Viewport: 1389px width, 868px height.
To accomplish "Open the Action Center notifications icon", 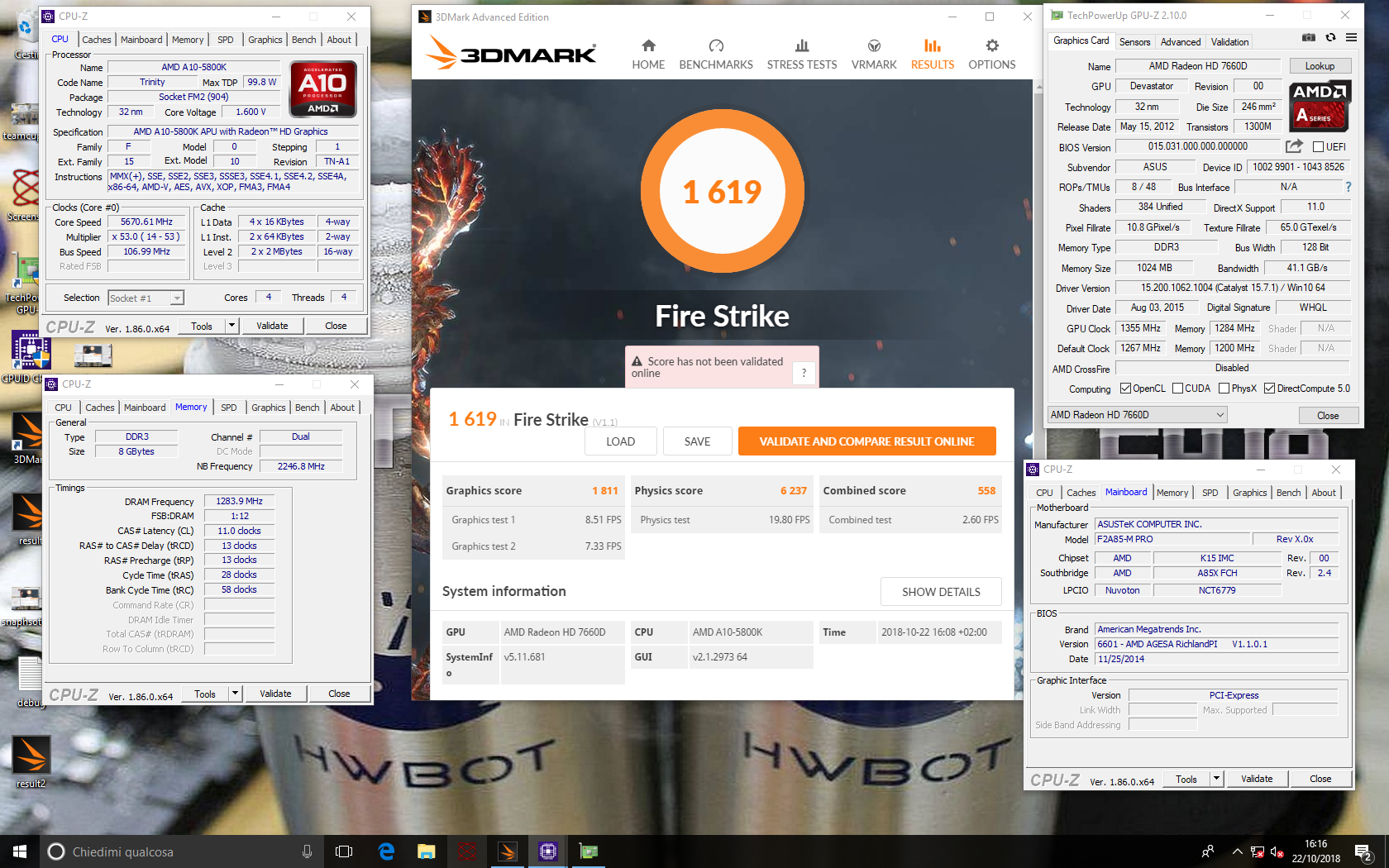I will (1364, 851).
